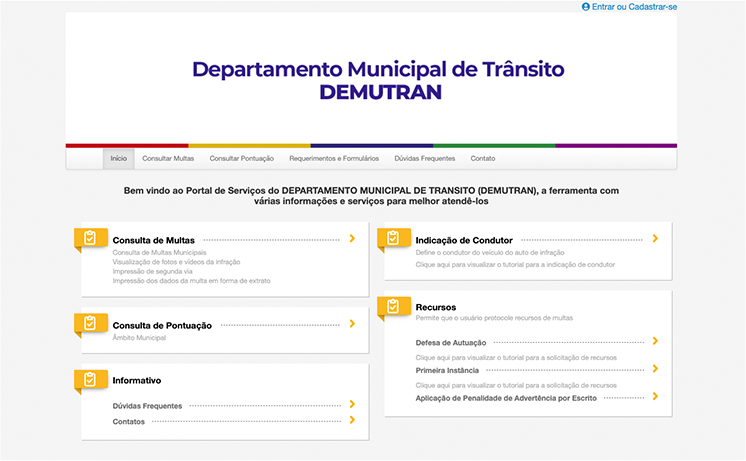Click the user icon beside Entrar ou Cadastrar-se

click(586, 7)
